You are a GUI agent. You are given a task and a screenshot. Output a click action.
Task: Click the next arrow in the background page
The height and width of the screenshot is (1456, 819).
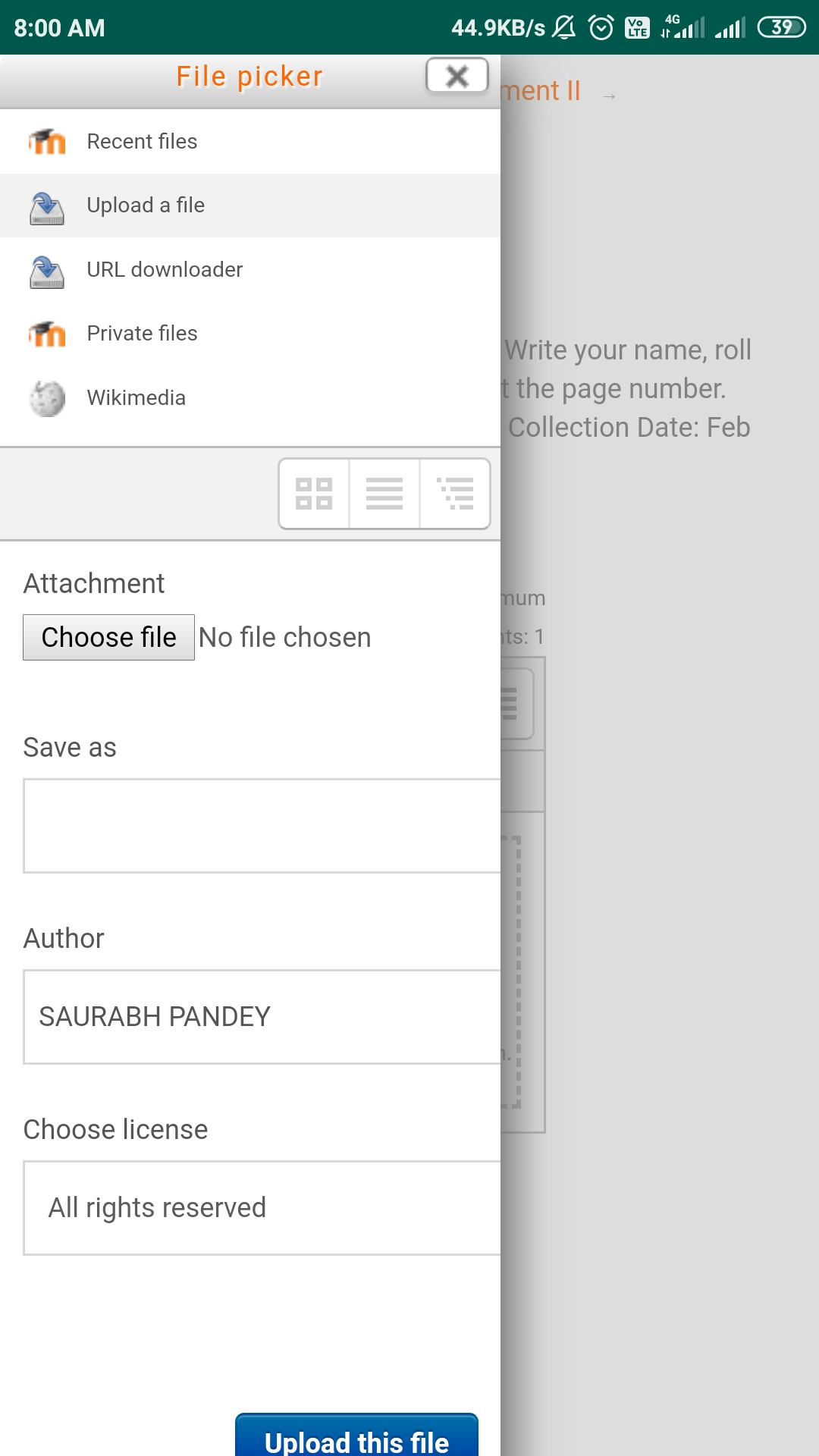tap(609, 96)
